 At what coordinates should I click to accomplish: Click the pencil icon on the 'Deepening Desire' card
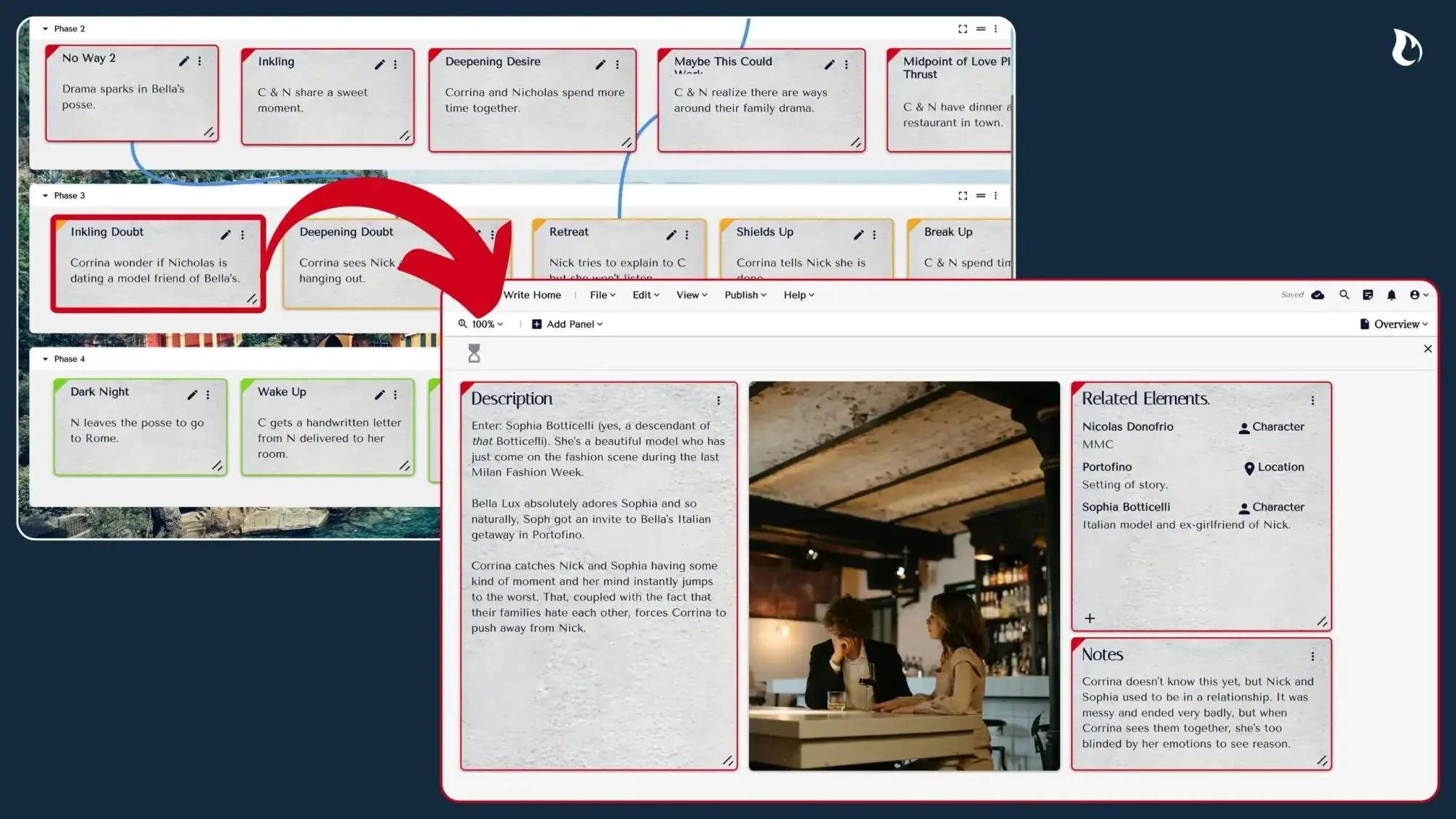[x=601, y=65]
